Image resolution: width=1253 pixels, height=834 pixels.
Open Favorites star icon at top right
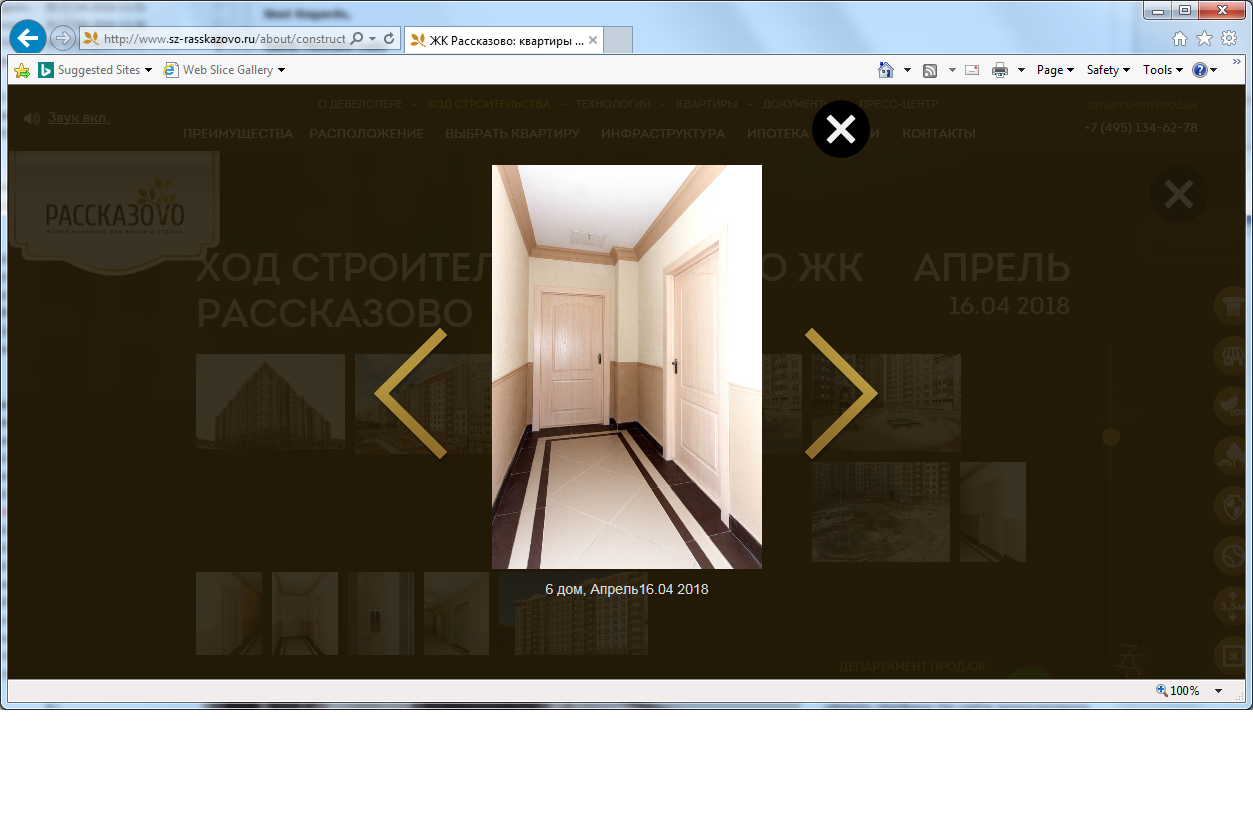pos(1204,39)
